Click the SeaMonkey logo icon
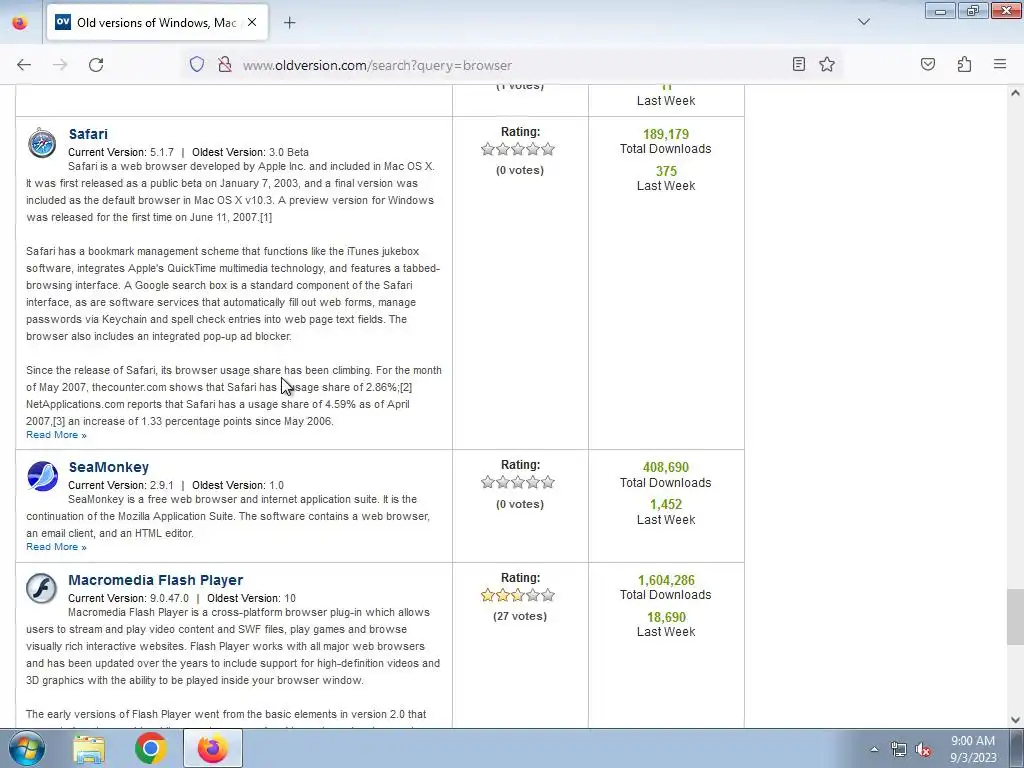The height and width of the screenshot is (768, 1024). click(x=42, y=476)
